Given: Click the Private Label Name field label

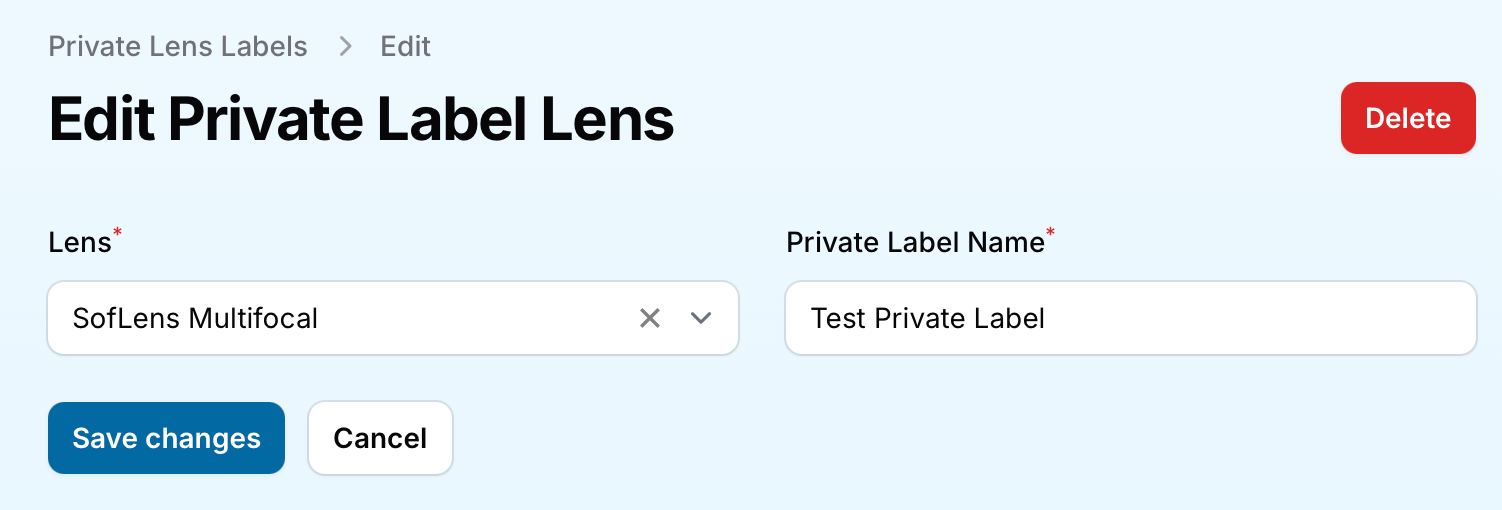Looking at the screenshot, I should point(914,242).
